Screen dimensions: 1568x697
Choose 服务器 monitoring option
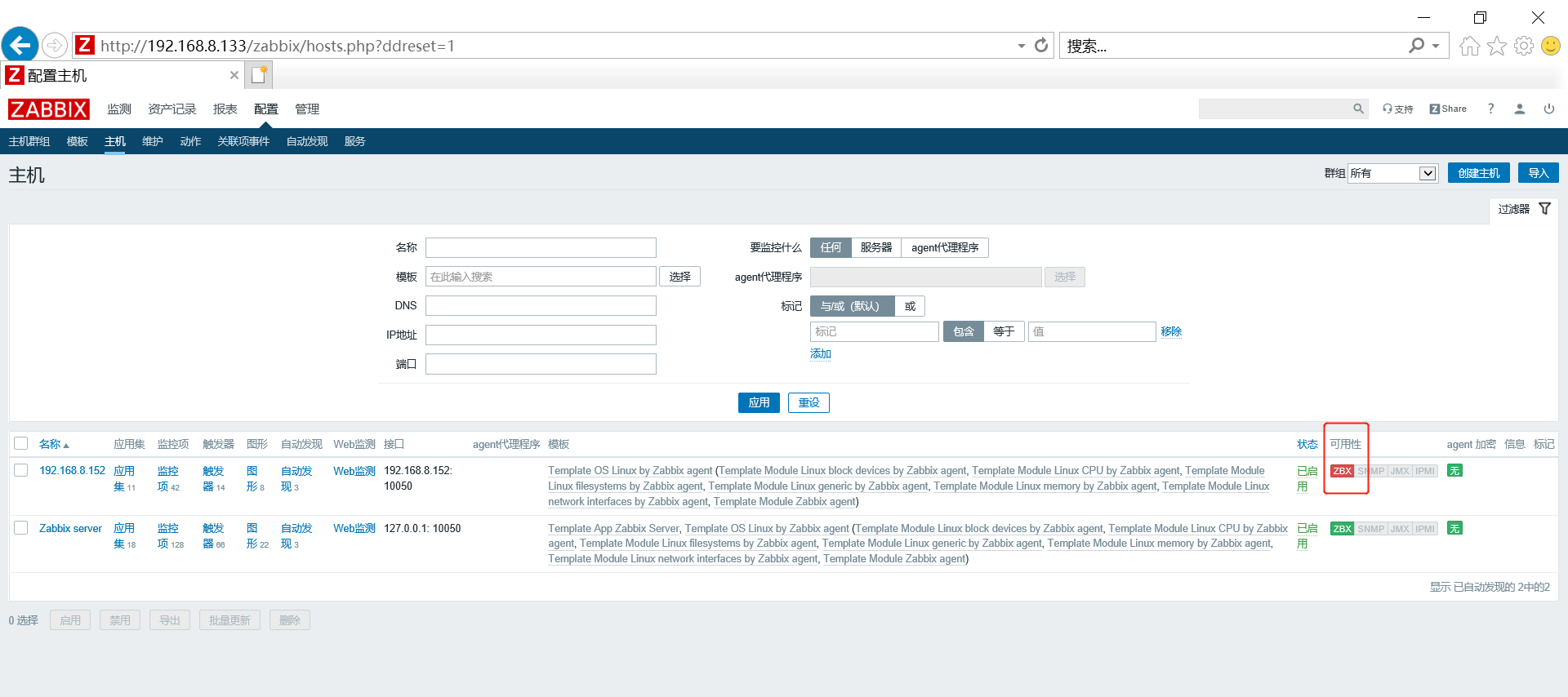(x=876, y=247)
